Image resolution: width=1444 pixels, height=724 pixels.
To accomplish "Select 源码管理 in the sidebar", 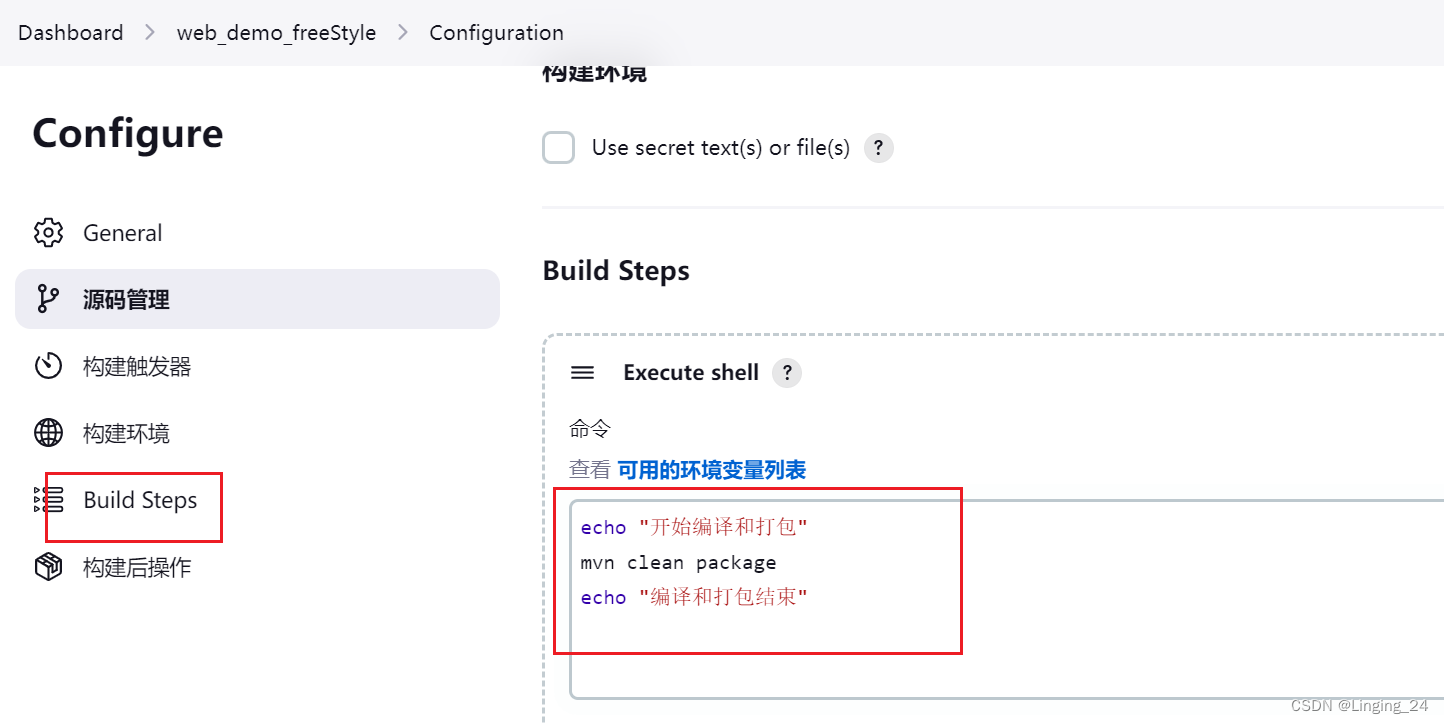I will [257, 299].
